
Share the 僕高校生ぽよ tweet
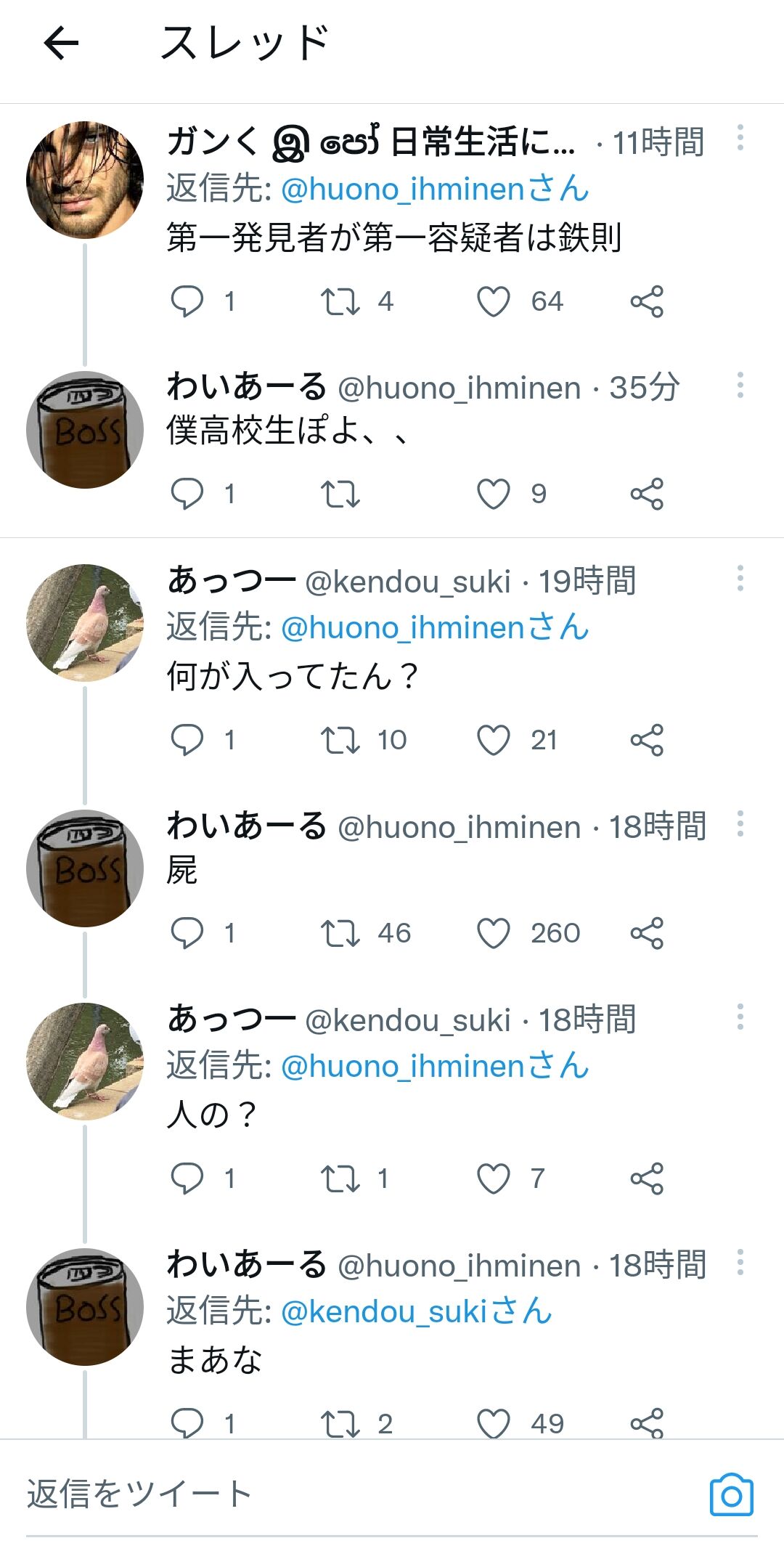click(647, 494)
